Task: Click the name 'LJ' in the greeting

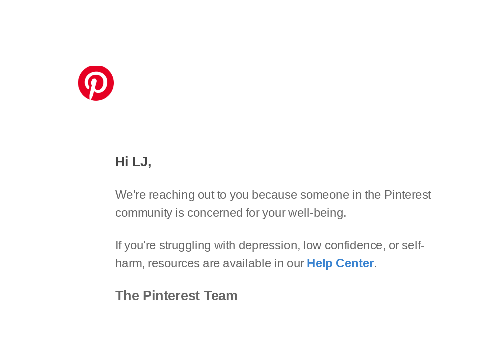Action: [141, 162]
